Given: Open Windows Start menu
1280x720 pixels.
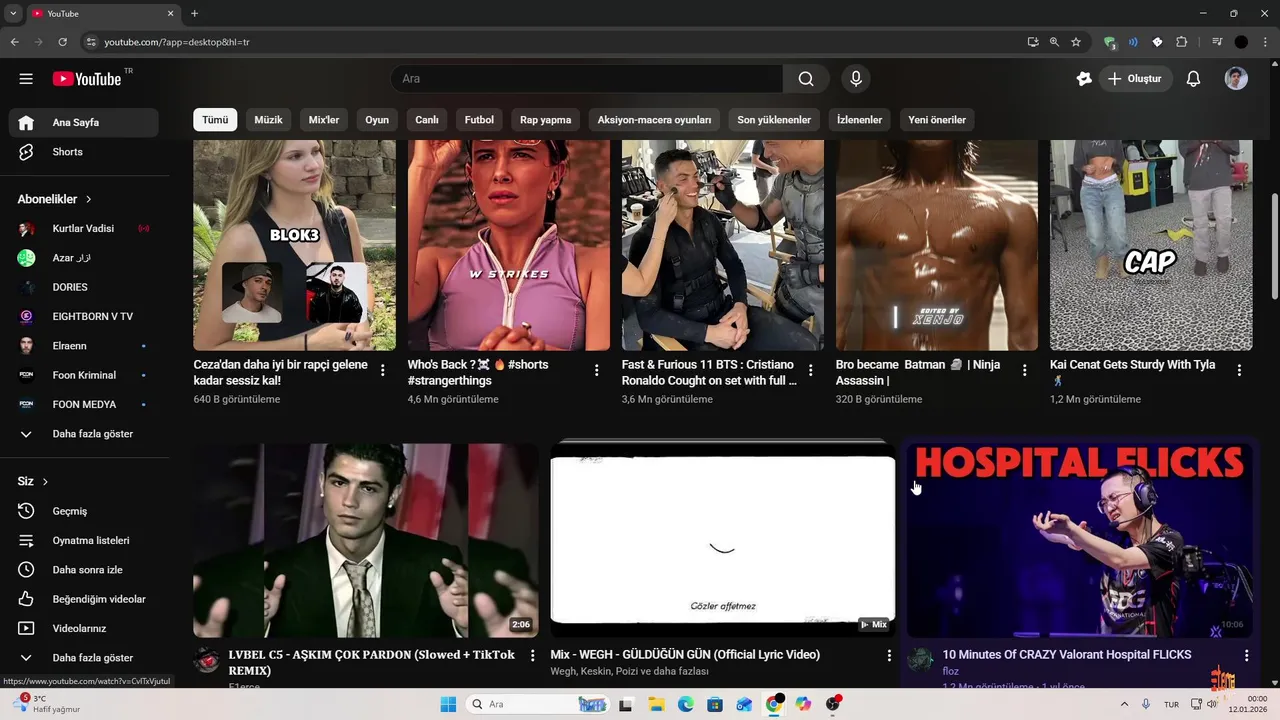Looking at the screenshot, I should pyautogui.click(x=448, y=704).
